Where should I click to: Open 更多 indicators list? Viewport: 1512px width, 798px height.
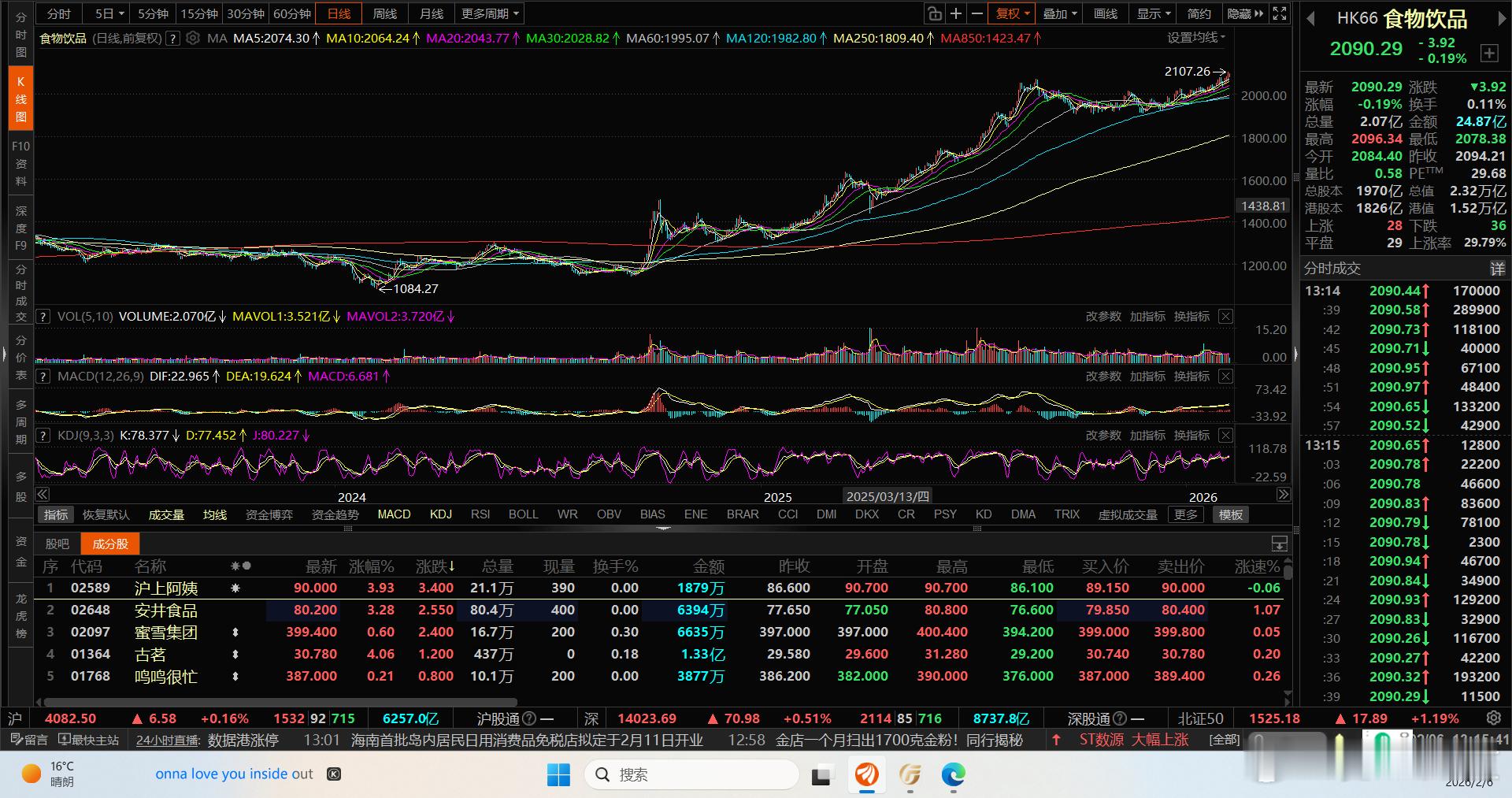(1186, 514)
